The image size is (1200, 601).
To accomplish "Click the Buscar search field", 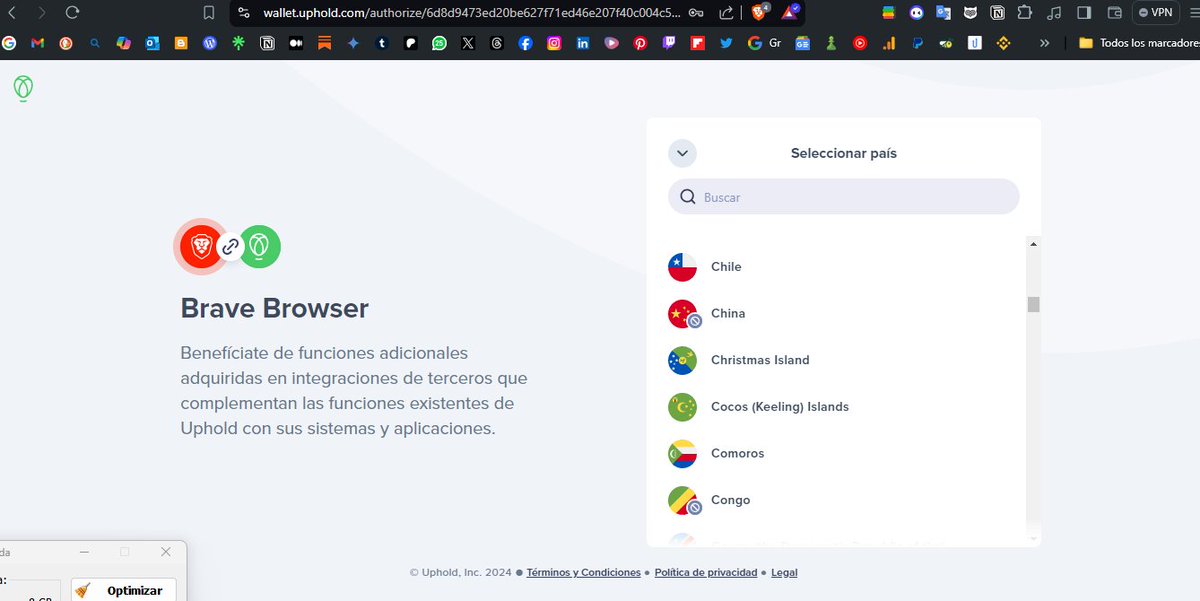I will click(844, 197).
